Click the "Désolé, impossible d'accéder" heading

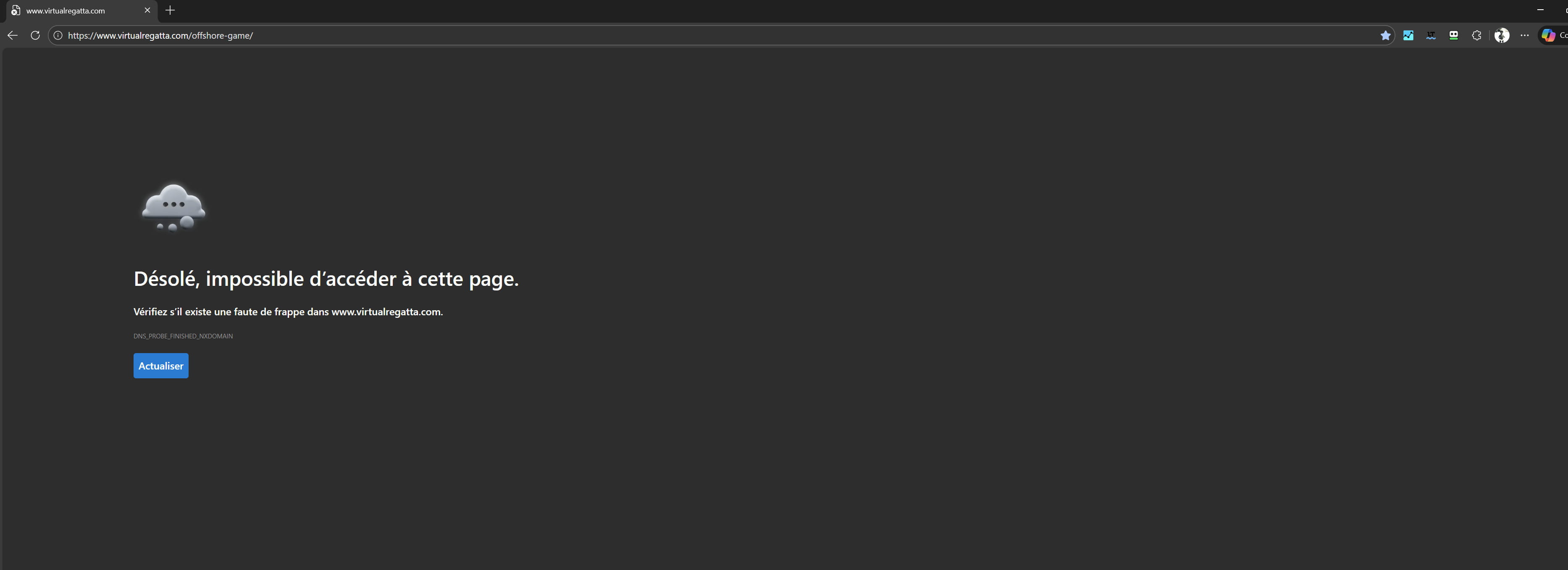click(x=326, y=279)
